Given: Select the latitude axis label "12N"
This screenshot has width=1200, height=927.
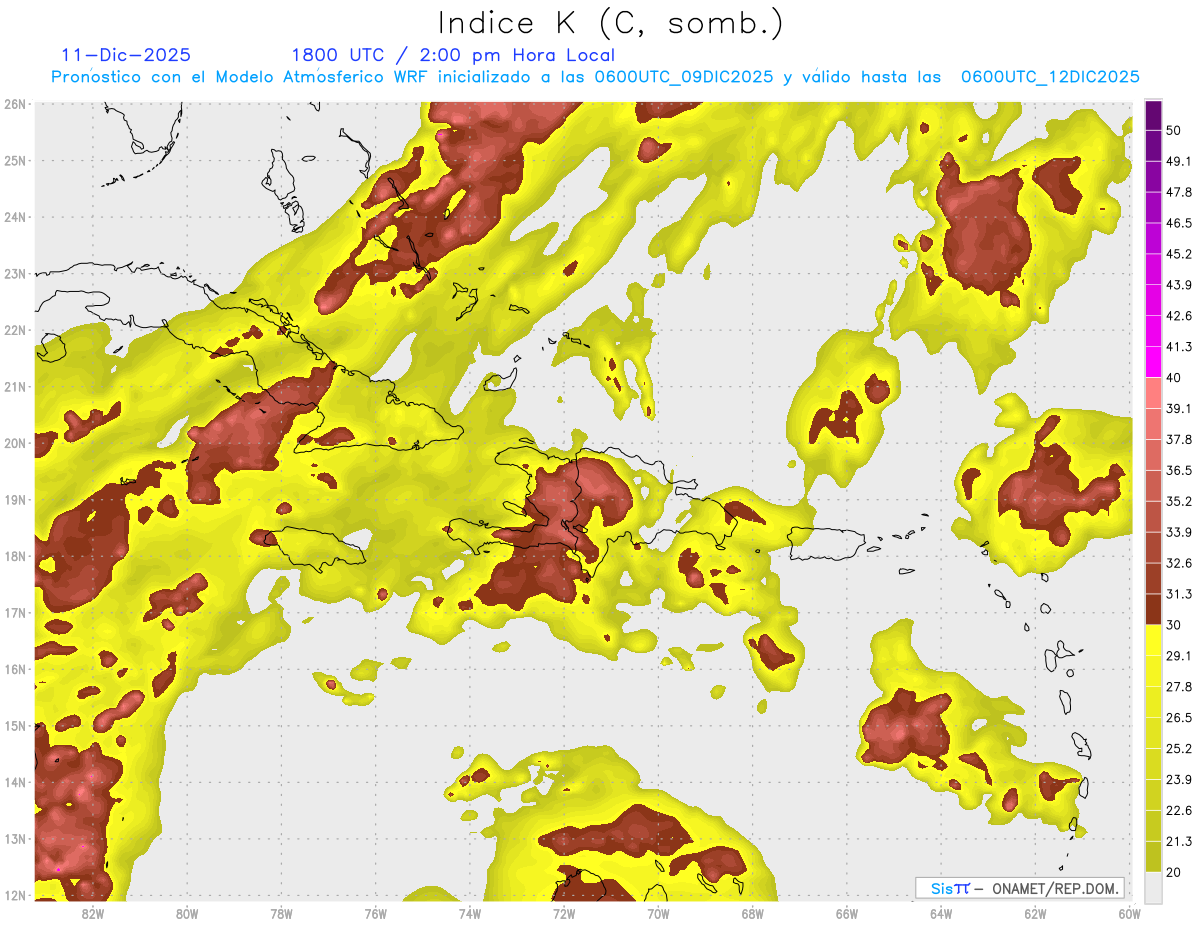Looking at the screenshot, I should click(x=15, y=895).
